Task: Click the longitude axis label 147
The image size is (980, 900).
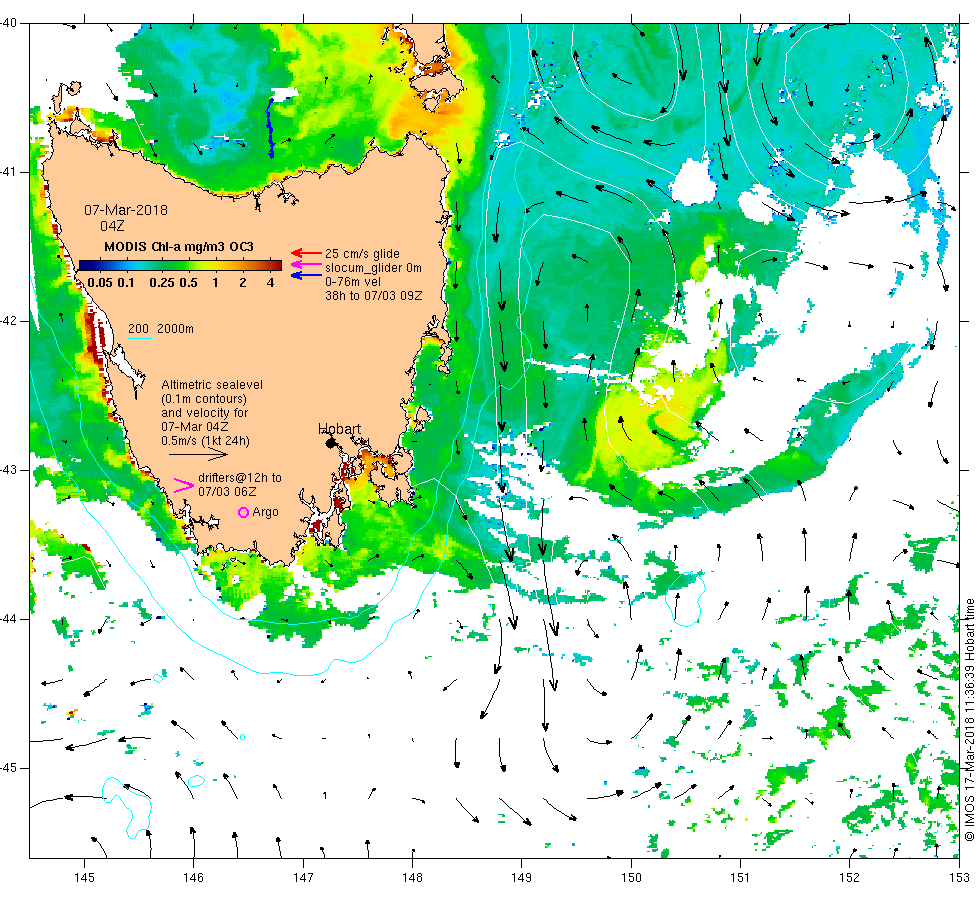Action: pyautogui.click(x=303, y=878)
